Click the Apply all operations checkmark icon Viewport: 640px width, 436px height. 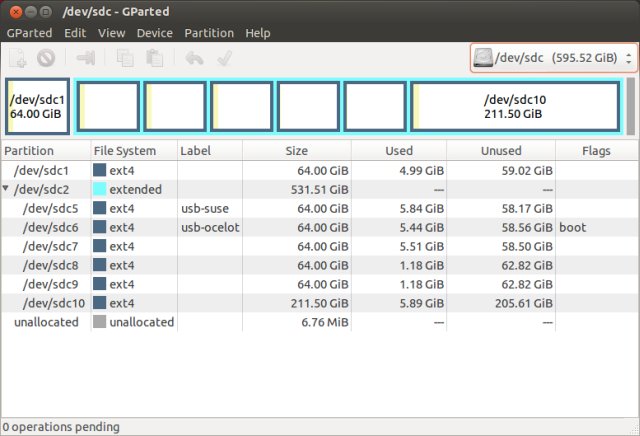point(225,58)
